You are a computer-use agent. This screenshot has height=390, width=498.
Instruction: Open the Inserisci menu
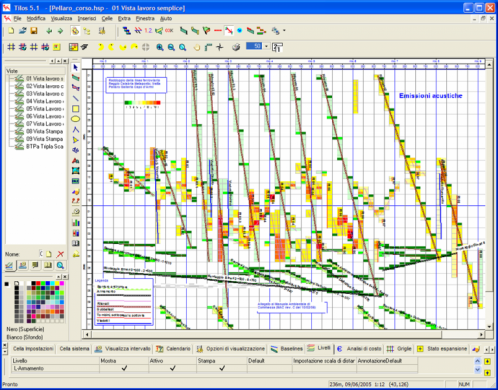(87, 19)
